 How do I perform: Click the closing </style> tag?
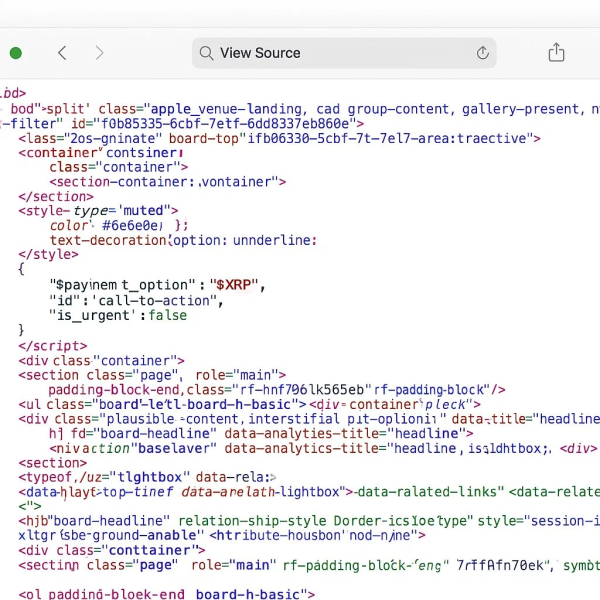click(x=48, y=254)
